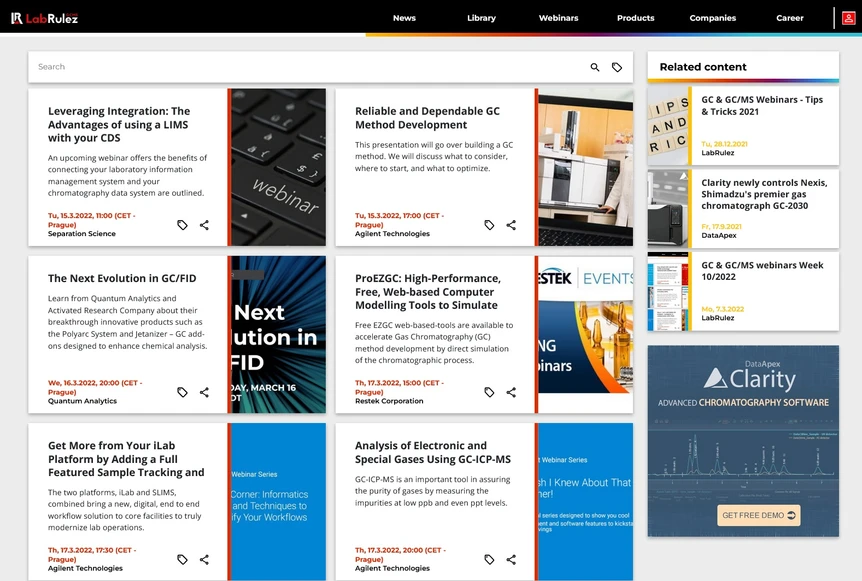
Task: Share the Get More from Your iLab webinar
Action: pyautogui.click(x=204, y=560)
